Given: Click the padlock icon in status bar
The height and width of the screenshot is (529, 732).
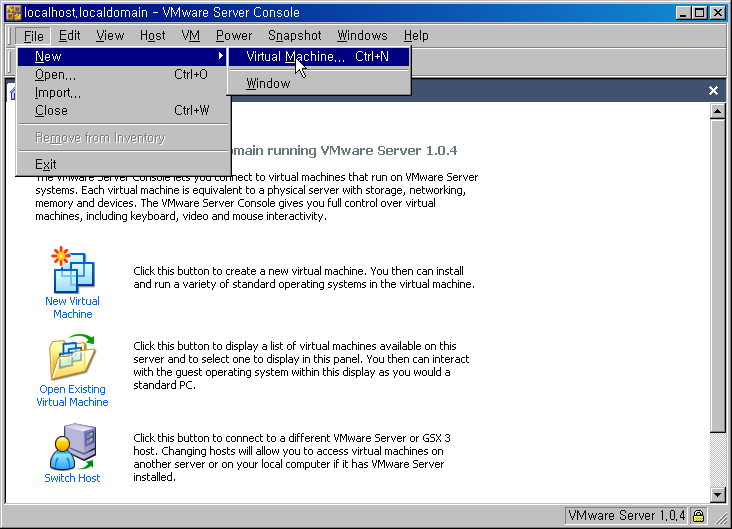Looking at the screenshot, I should [x=698, y=516].
